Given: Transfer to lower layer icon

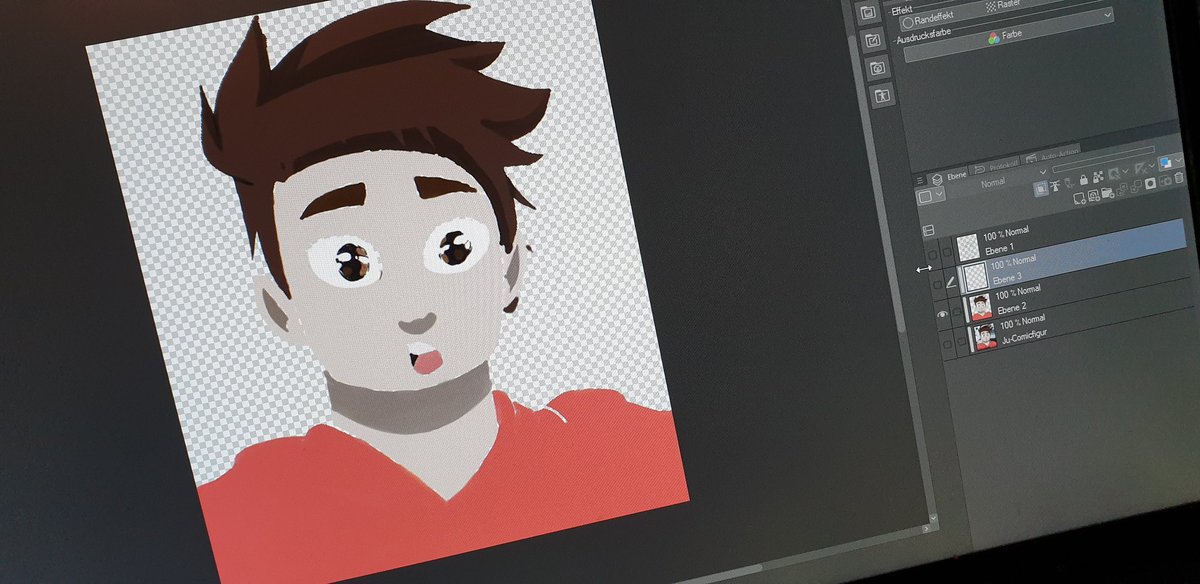Looking at the screenshot, I should (1122, 189).
